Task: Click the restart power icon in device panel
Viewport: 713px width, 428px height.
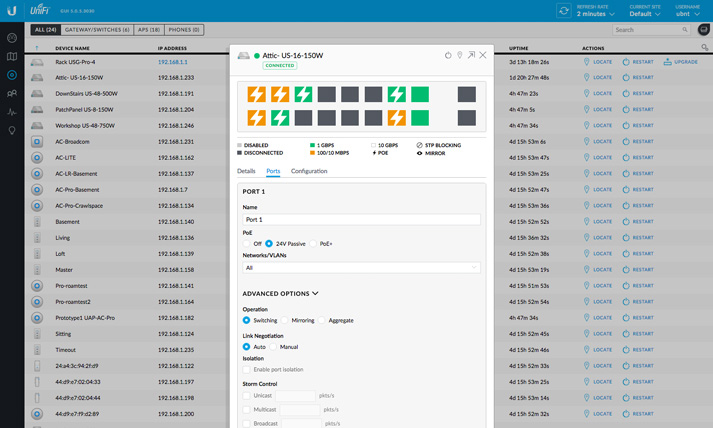Action: 448,55
